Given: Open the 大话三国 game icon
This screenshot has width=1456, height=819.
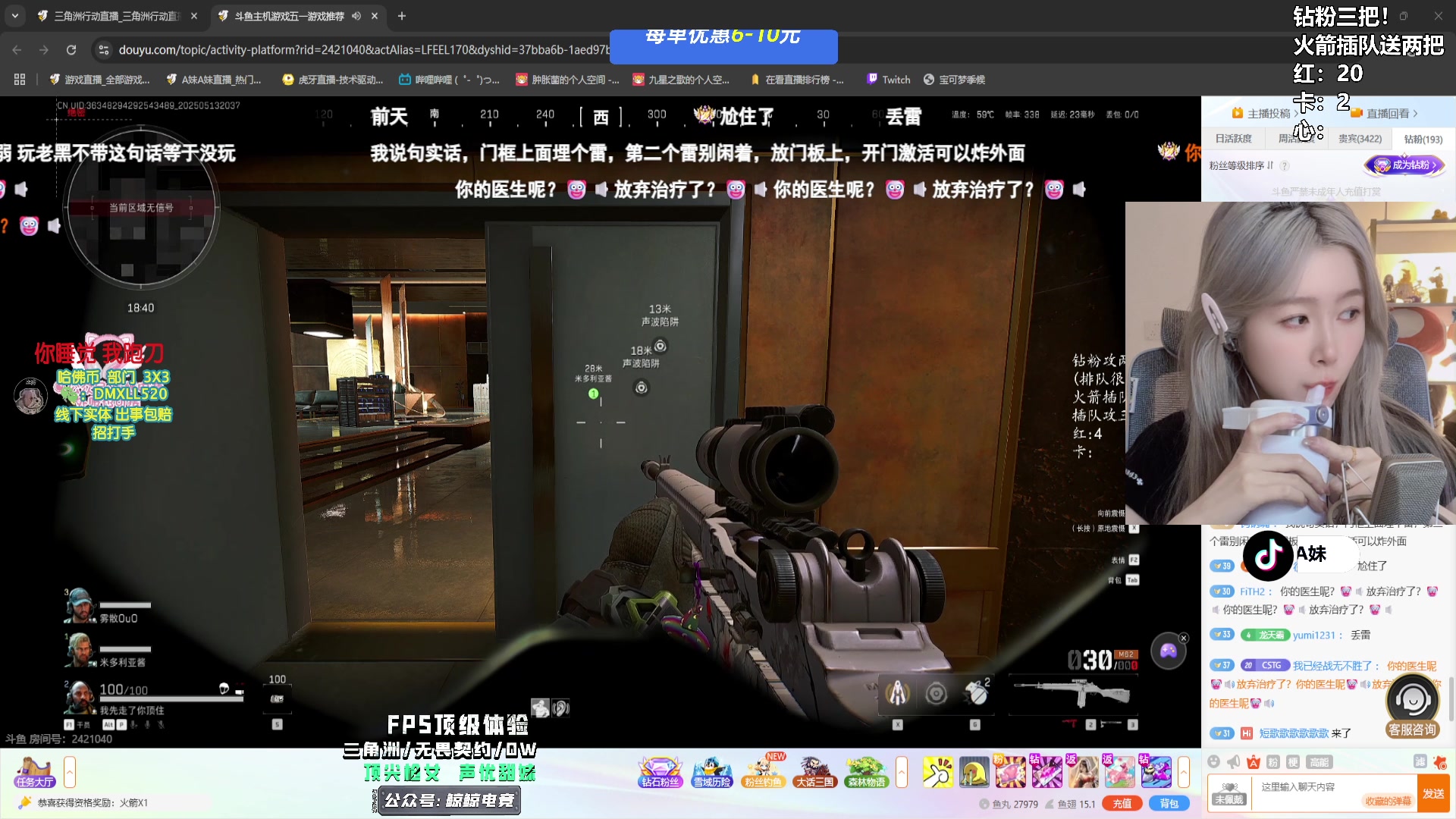Looking at the screenshot, I should pyautogui.click(x=814, y=772).
